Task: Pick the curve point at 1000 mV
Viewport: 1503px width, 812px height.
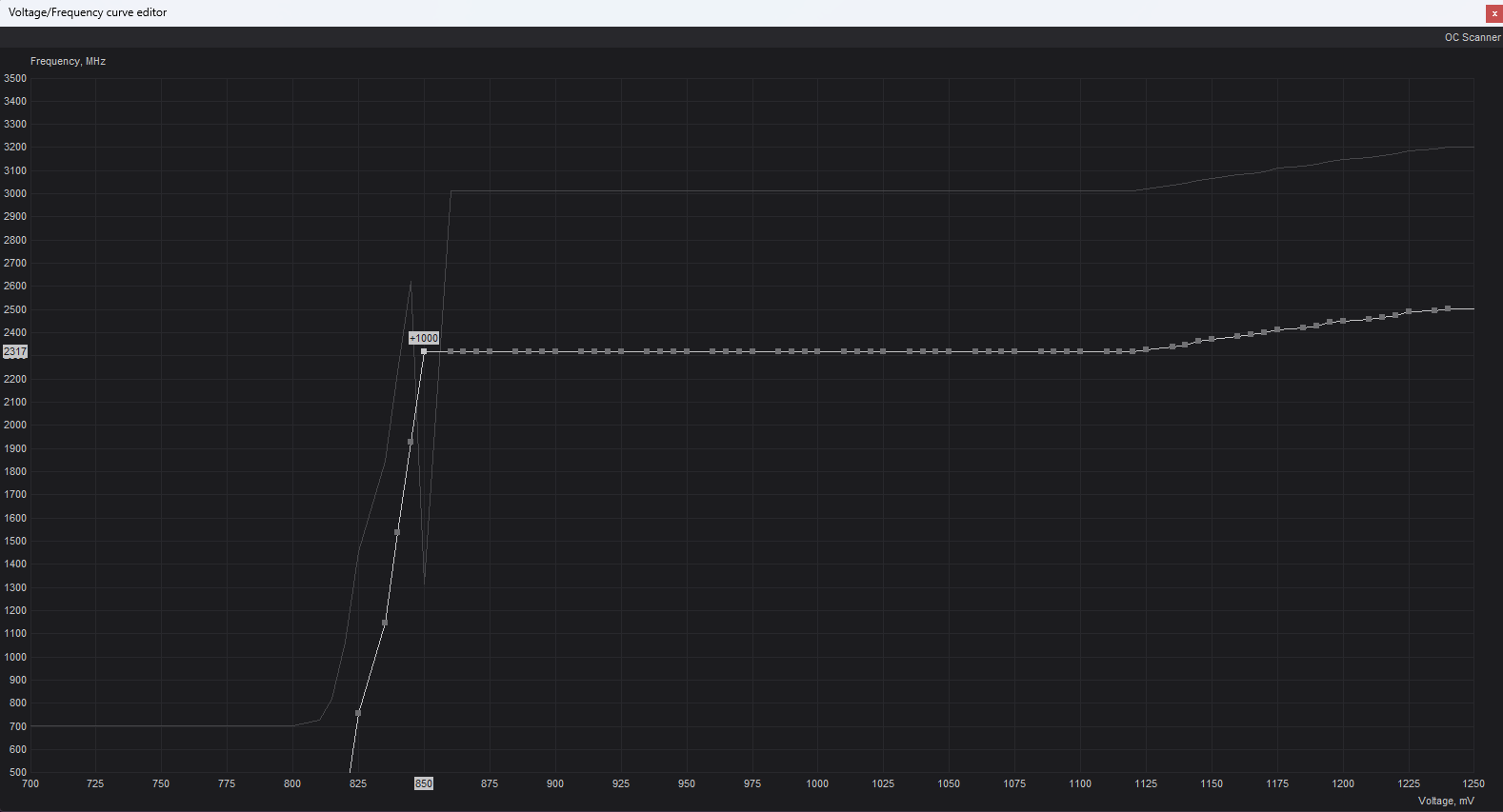Action: tap(817, 351)
